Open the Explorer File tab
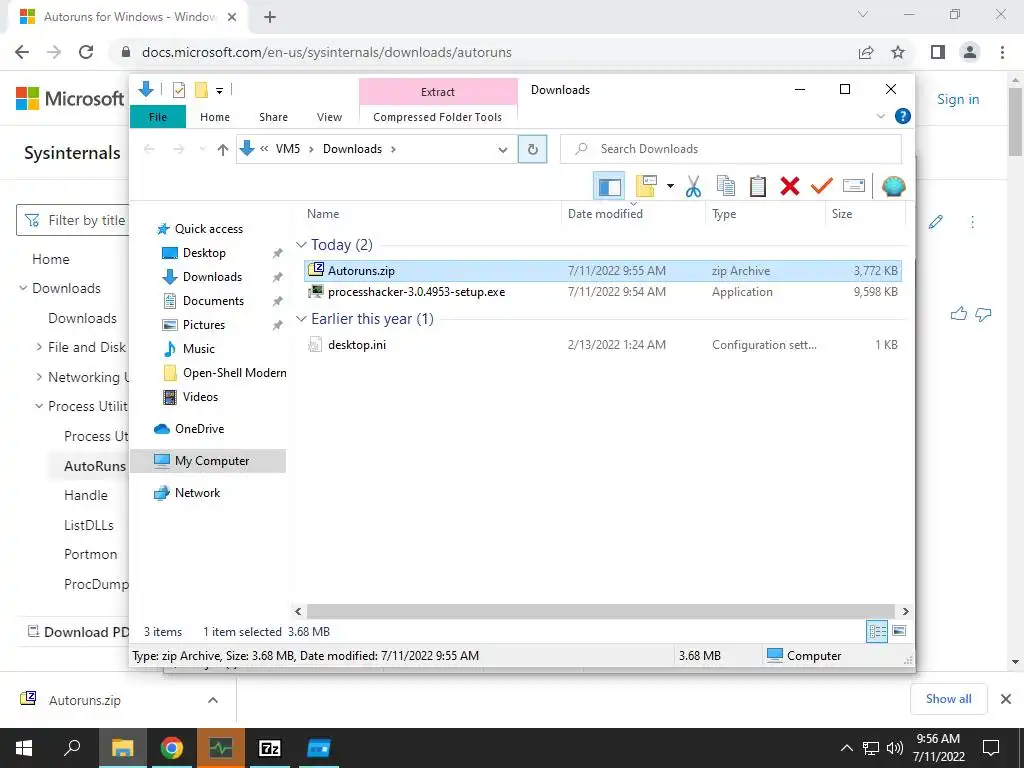Image resolution: width=1024 pixels, height=768 pixels. point(158,117)
